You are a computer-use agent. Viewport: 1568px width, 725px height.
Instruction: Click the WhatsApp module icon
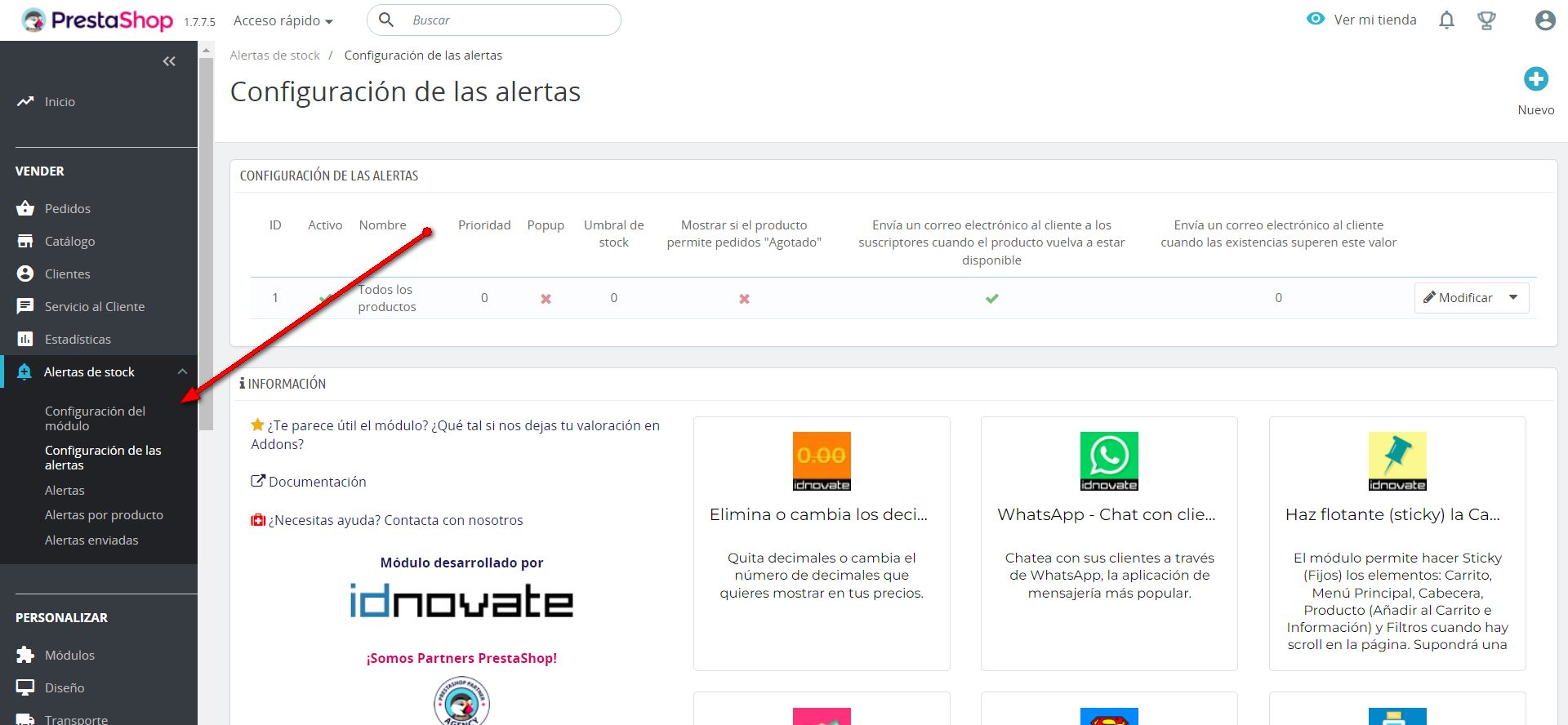(x=1109, y=461)
